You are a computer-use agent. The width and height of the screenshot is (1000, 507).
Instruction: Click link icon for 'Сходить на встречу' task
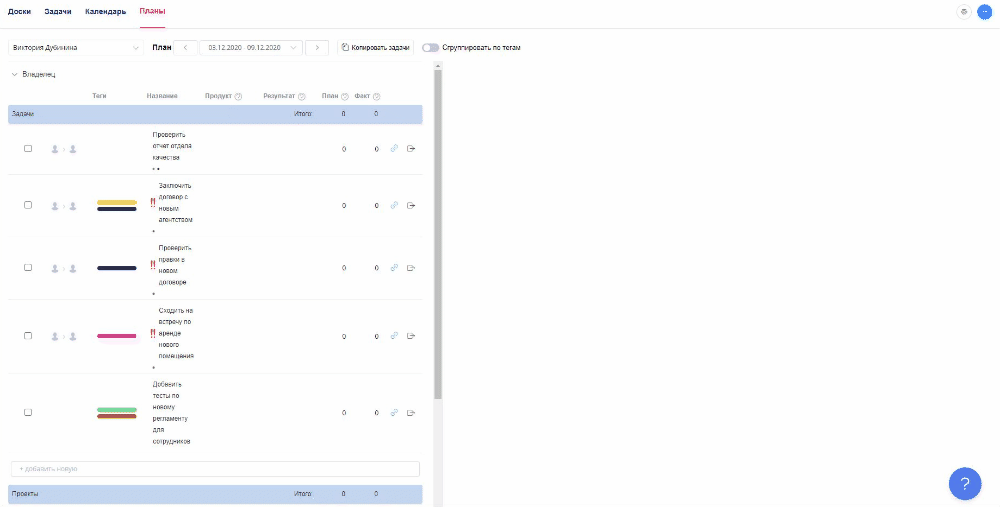pos(394,336)
